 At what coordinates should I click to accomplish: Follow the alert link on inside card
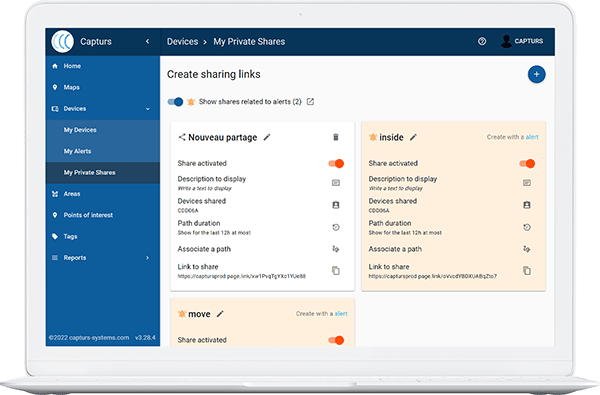click(x=532, y=137)
